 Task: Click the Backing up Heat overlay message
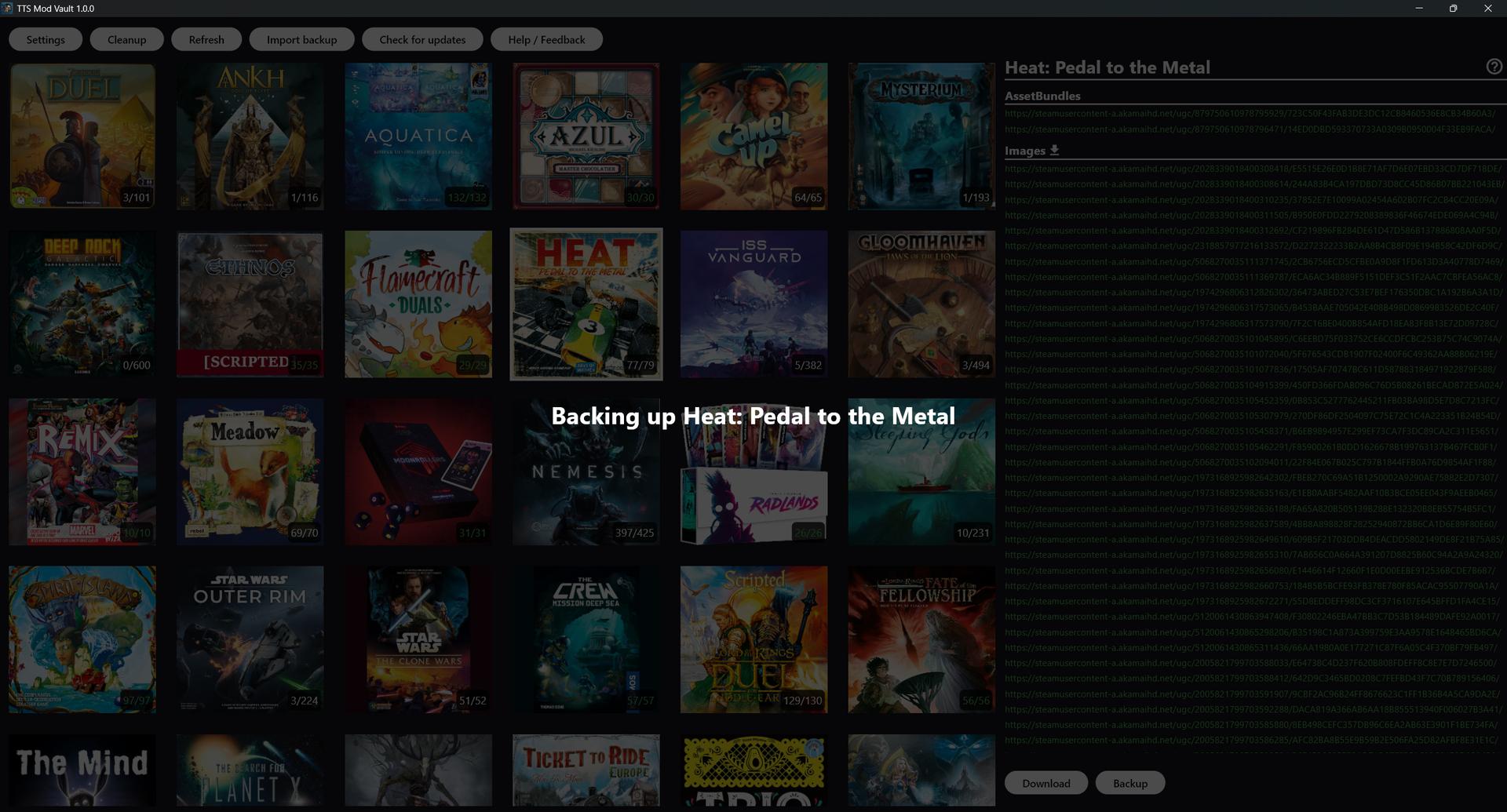[x=753, y=416]
